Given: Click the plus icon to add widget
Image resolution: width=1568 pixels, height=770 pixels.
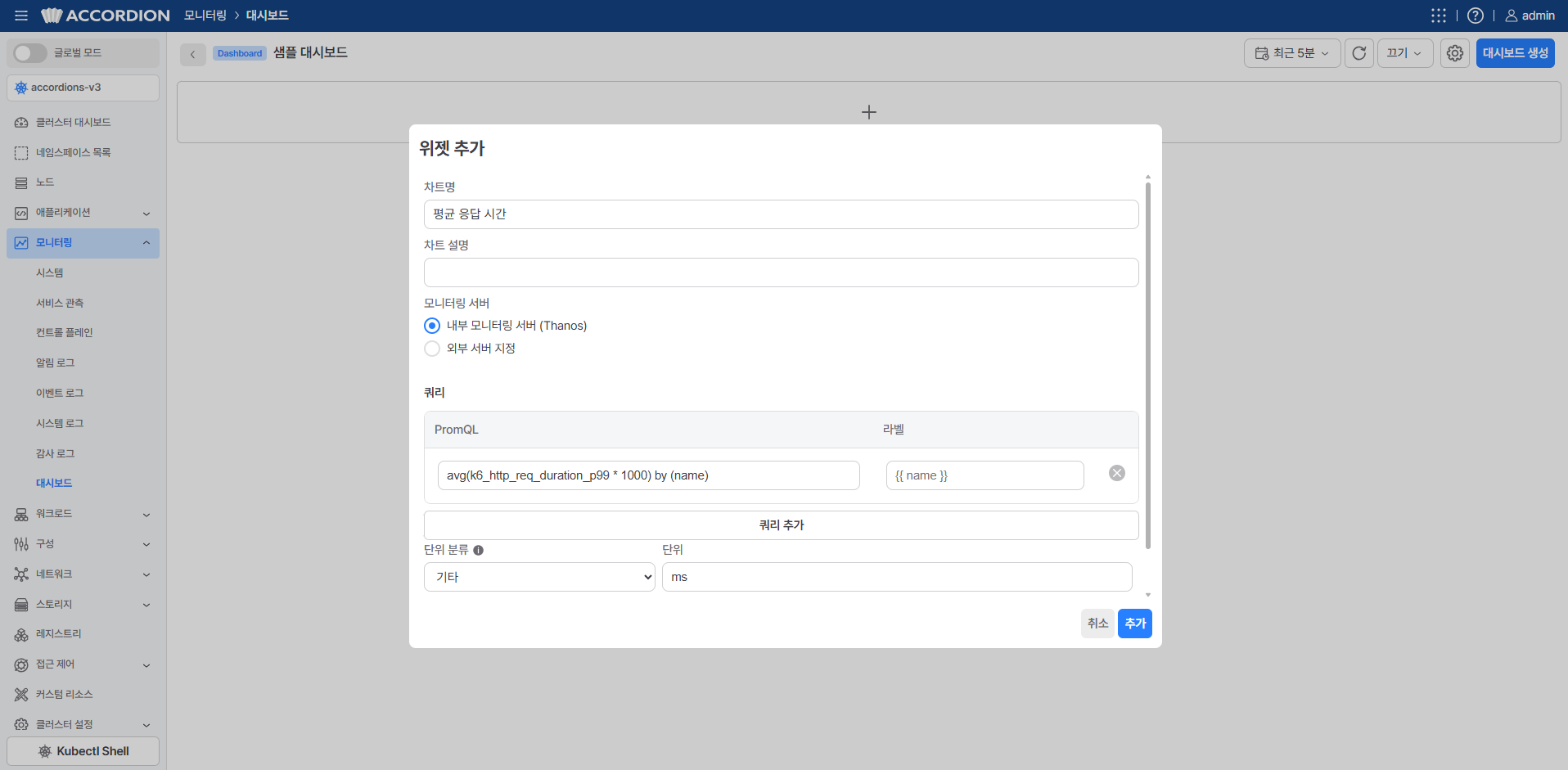Looking at the screenshot, I should (x=869, y=112).
